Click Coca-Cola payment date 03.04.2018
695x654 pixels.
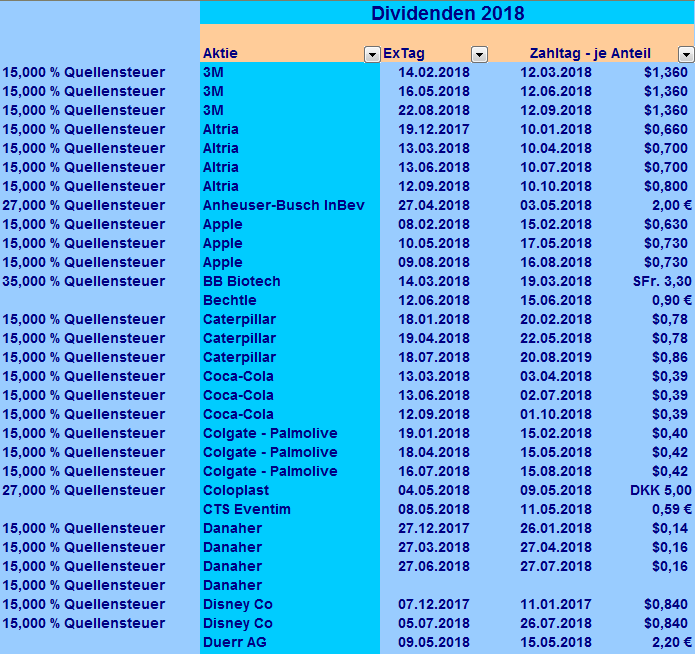(556, 376)
